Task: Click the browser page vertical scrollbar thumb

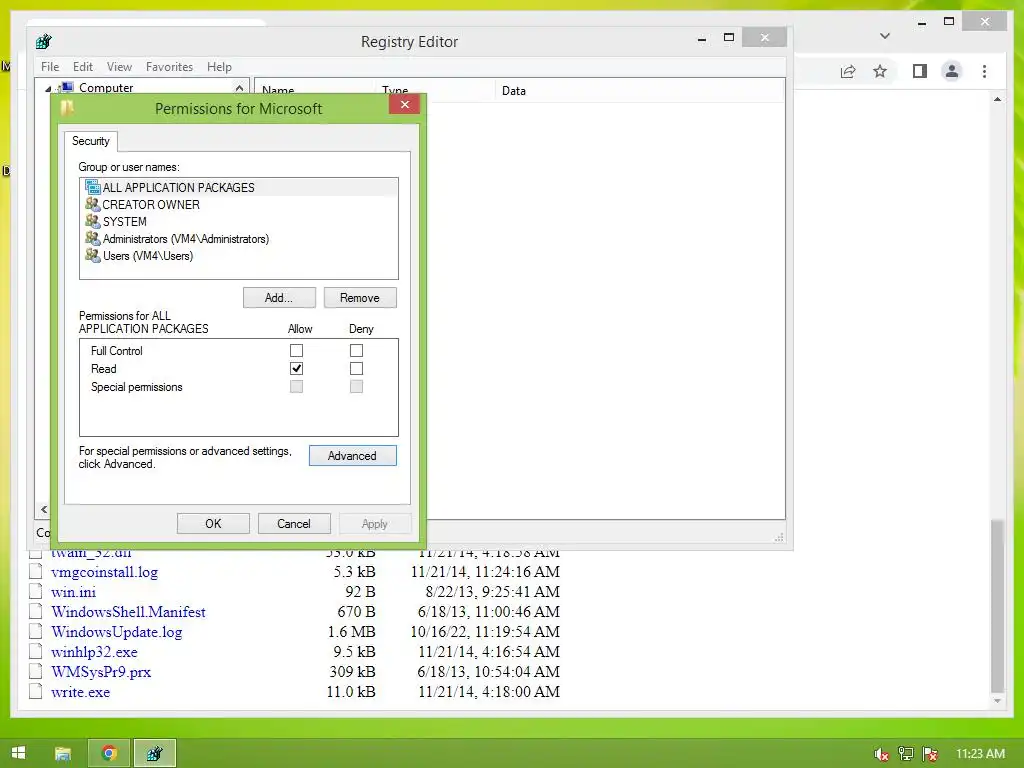Action: (997, 605)
